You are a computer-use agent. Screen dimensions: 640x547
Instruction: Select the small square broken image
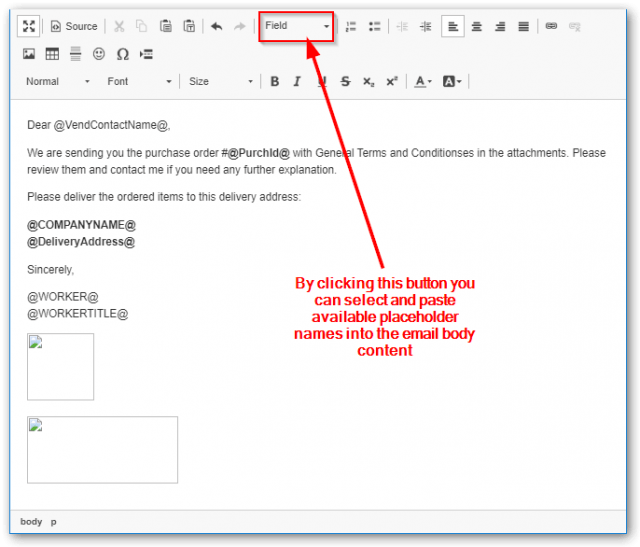[60, 367]
